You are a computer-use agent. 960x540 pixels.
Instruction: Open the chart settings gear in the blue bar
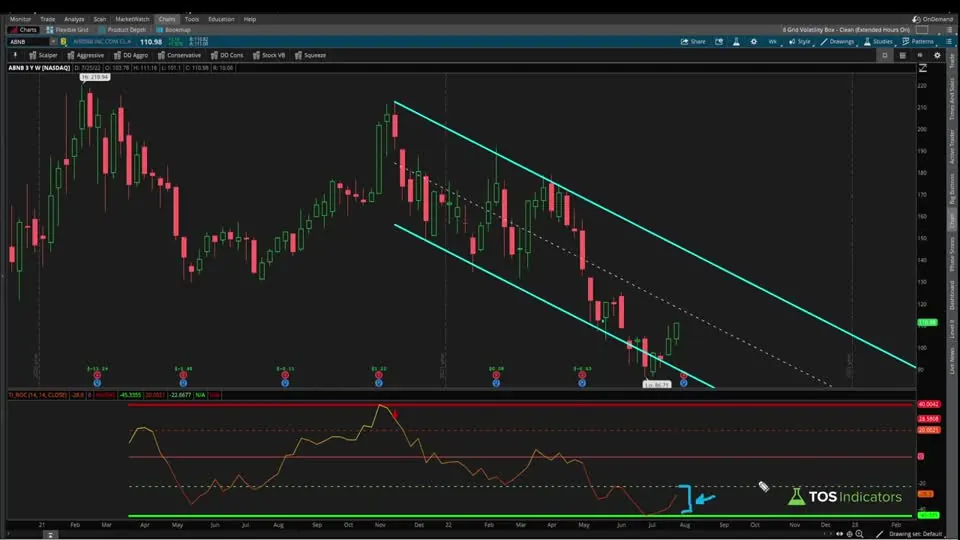(754, 42)
